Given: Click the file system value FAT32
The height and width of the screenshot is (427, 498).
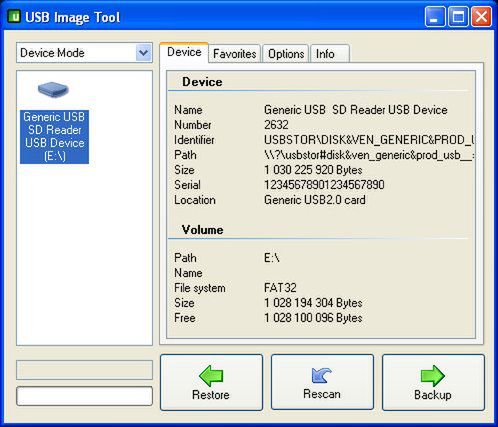Looking at the screenshot, I should pos(280,288).
